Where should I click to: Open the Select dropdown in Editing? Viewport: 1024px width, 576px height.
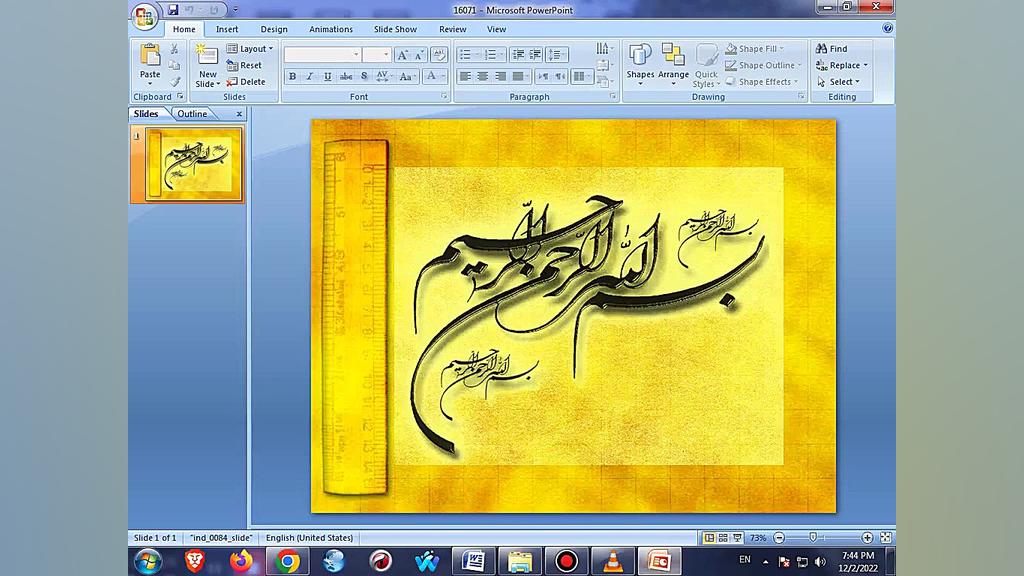click(839, 82)
